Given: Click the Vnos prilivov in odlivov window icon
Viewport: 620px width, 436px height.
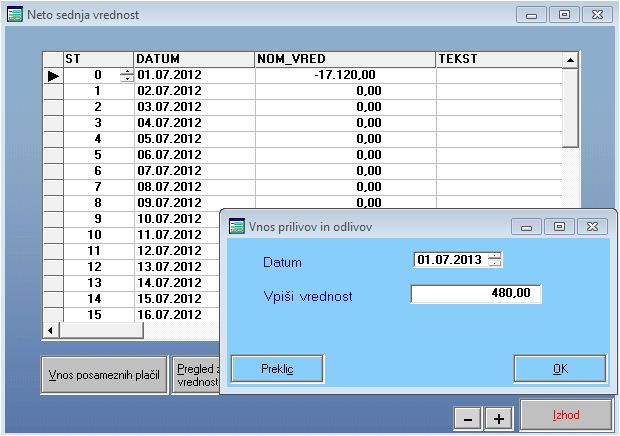Looking at the screenshot, I should 237,227.
